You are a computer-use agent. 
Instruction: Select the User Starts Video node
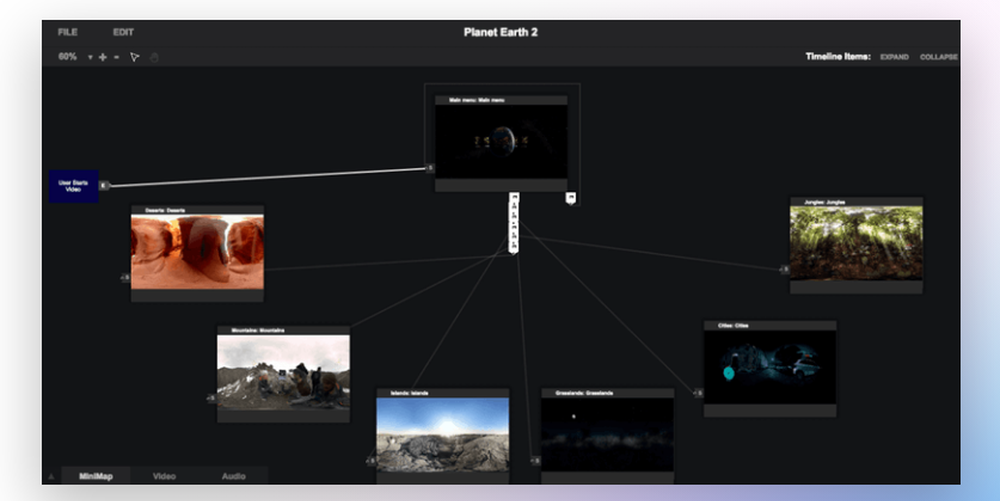click(73, 186)
